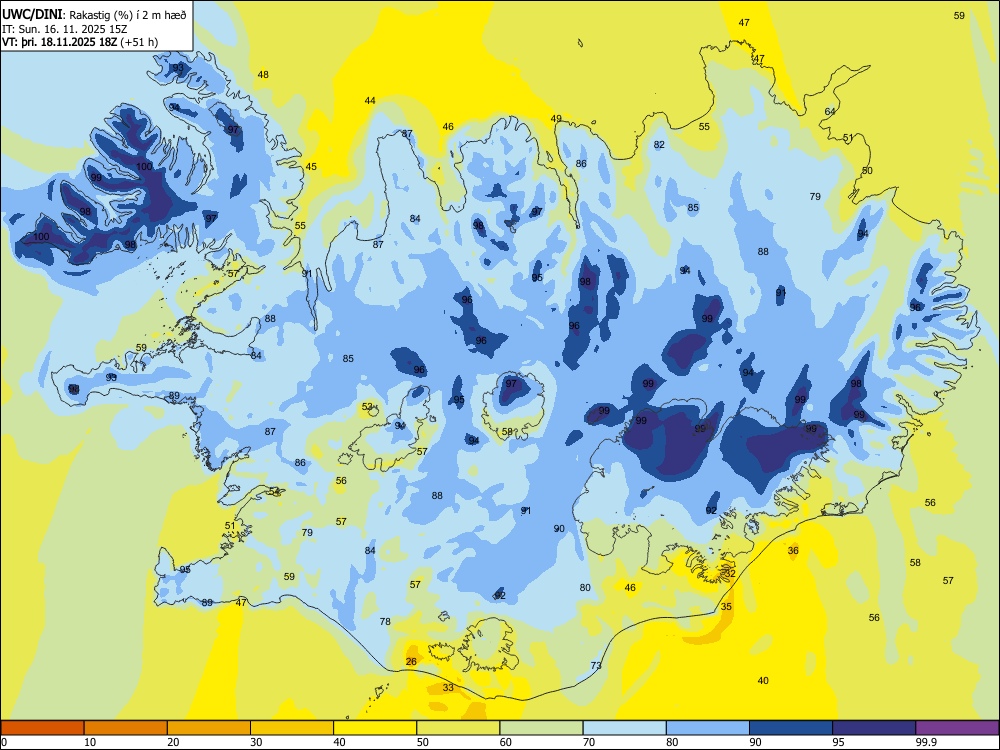The height and width of the screenshot is (750, 1000).
Task: Click the low humidity value '26'
Action: tap(411, 661)
